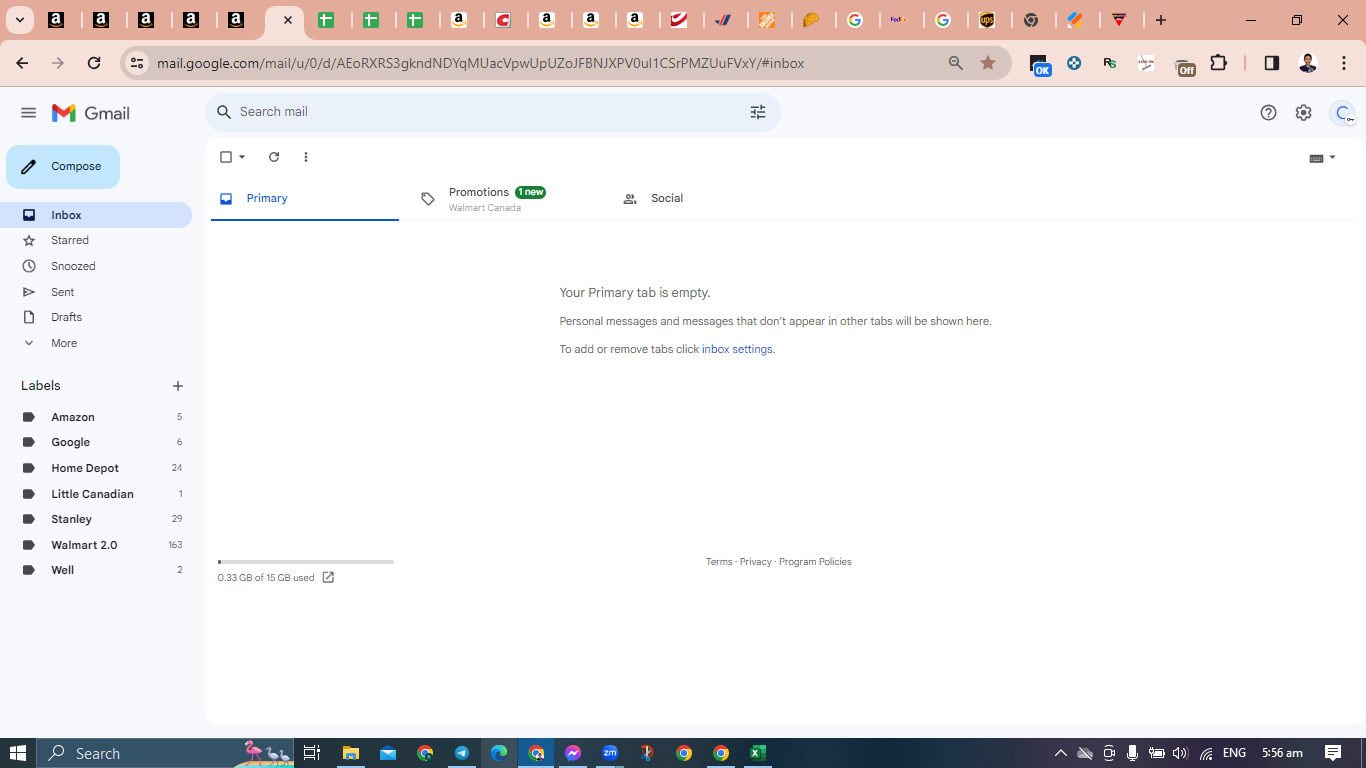Create a new label with plus icon
The width and height of the screenshot is (1366, 768).
coord(178,386)
